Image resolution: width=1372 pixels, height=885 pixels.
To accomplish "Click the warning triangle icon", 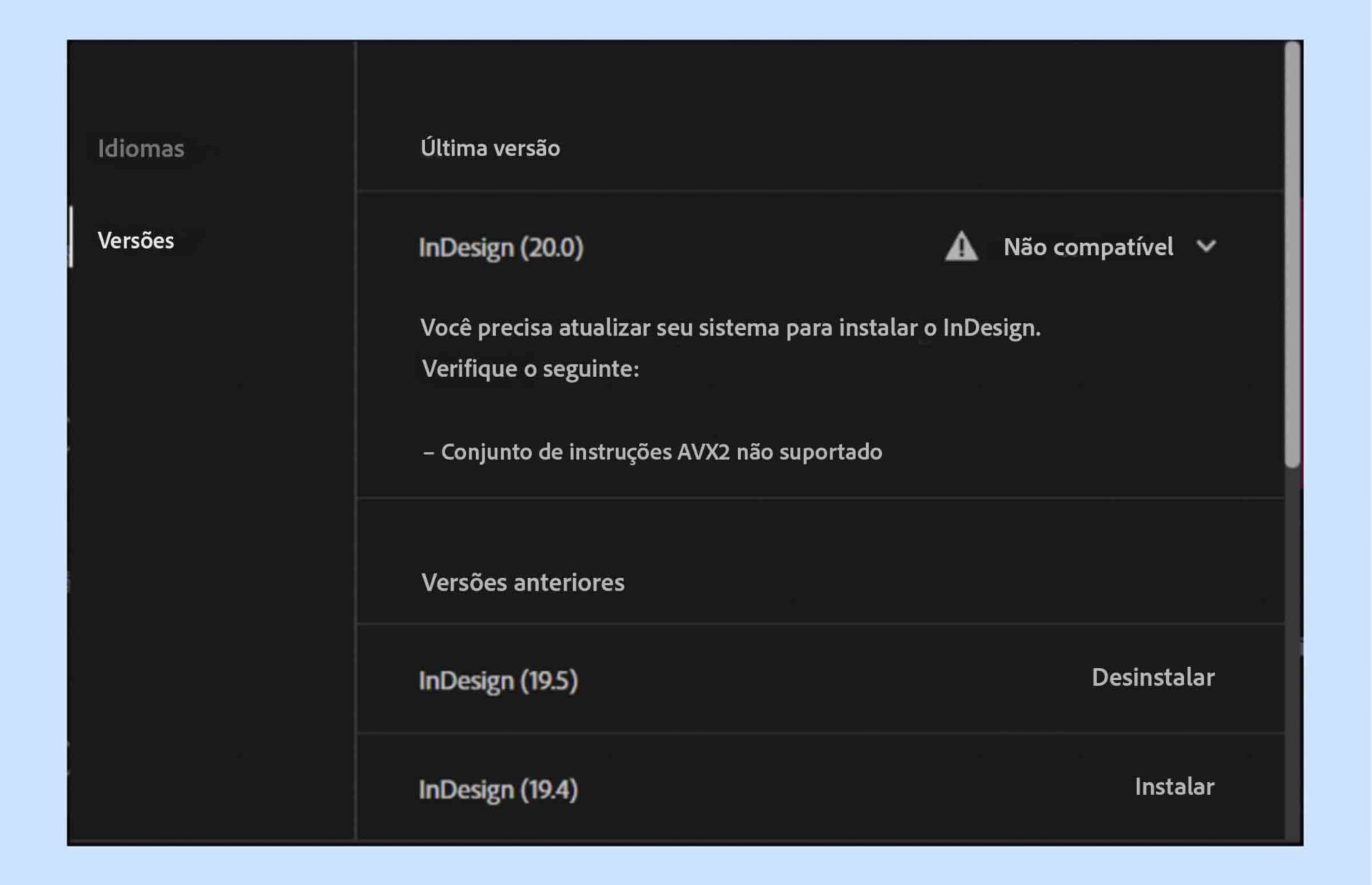I will tap(961, 246).
